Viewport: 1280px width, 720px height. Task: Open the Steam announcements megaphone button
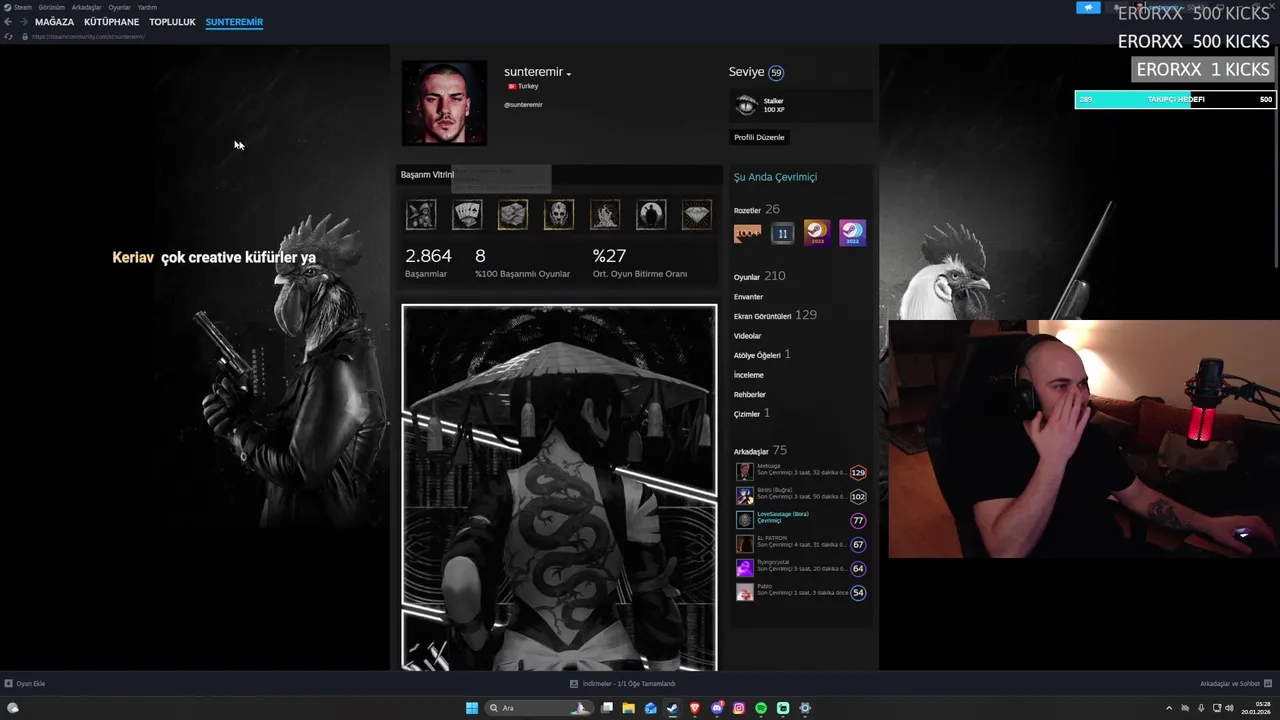(x=1088, y=7)
